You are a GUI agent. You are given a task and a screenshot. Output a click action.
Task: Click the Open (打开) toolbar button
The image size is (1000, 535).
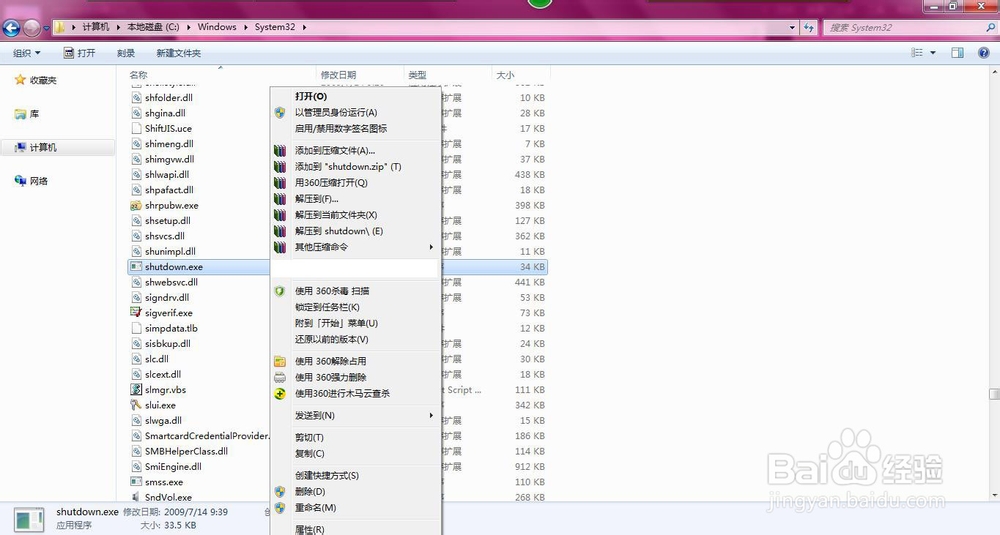(79, 53)
